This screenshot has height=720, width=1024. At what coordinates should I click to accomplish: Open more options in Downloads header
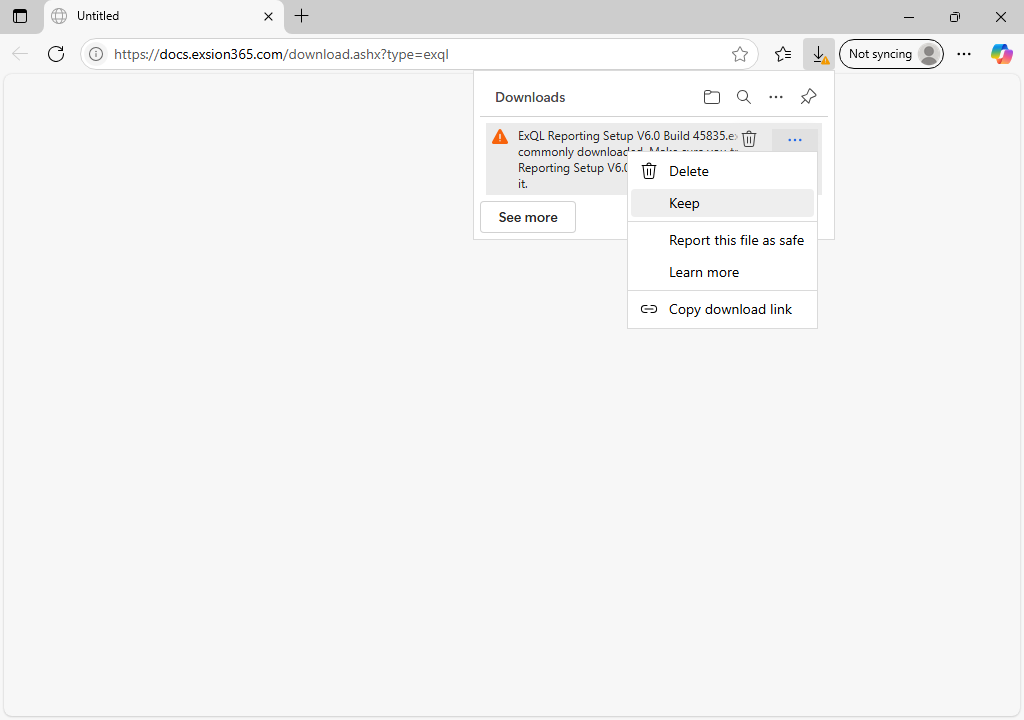(776, 97)
